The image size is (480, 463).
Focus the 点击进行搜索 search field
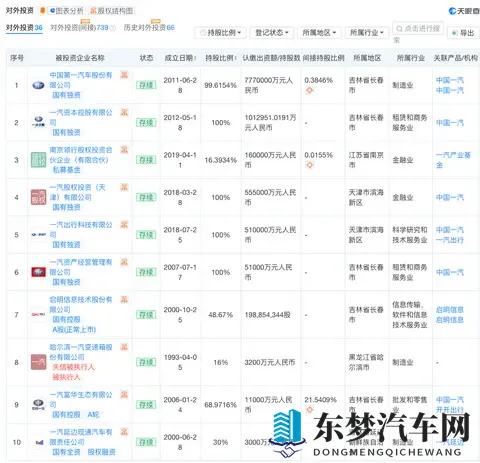pos(418,29)
